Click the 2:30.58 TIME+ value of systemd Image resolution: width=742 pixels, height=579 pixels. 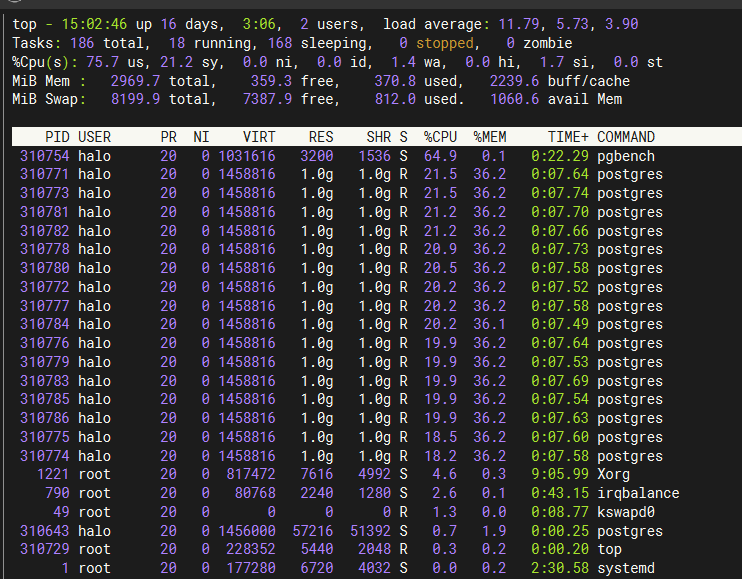click(560, 568)
